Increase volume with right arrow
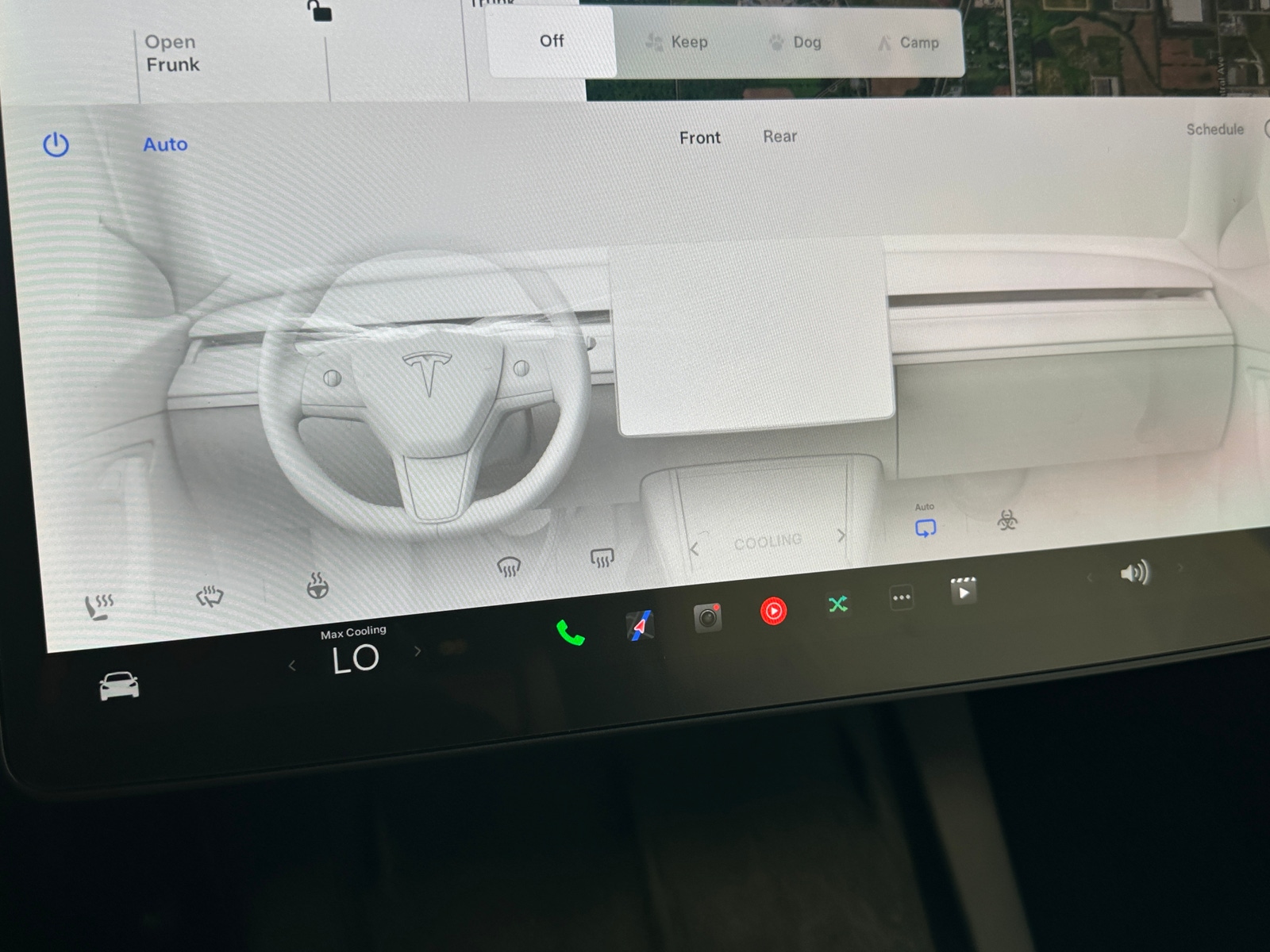The height and width of the screenshot is (952, 1270). pyautogui.click(x=1180, y=567)
